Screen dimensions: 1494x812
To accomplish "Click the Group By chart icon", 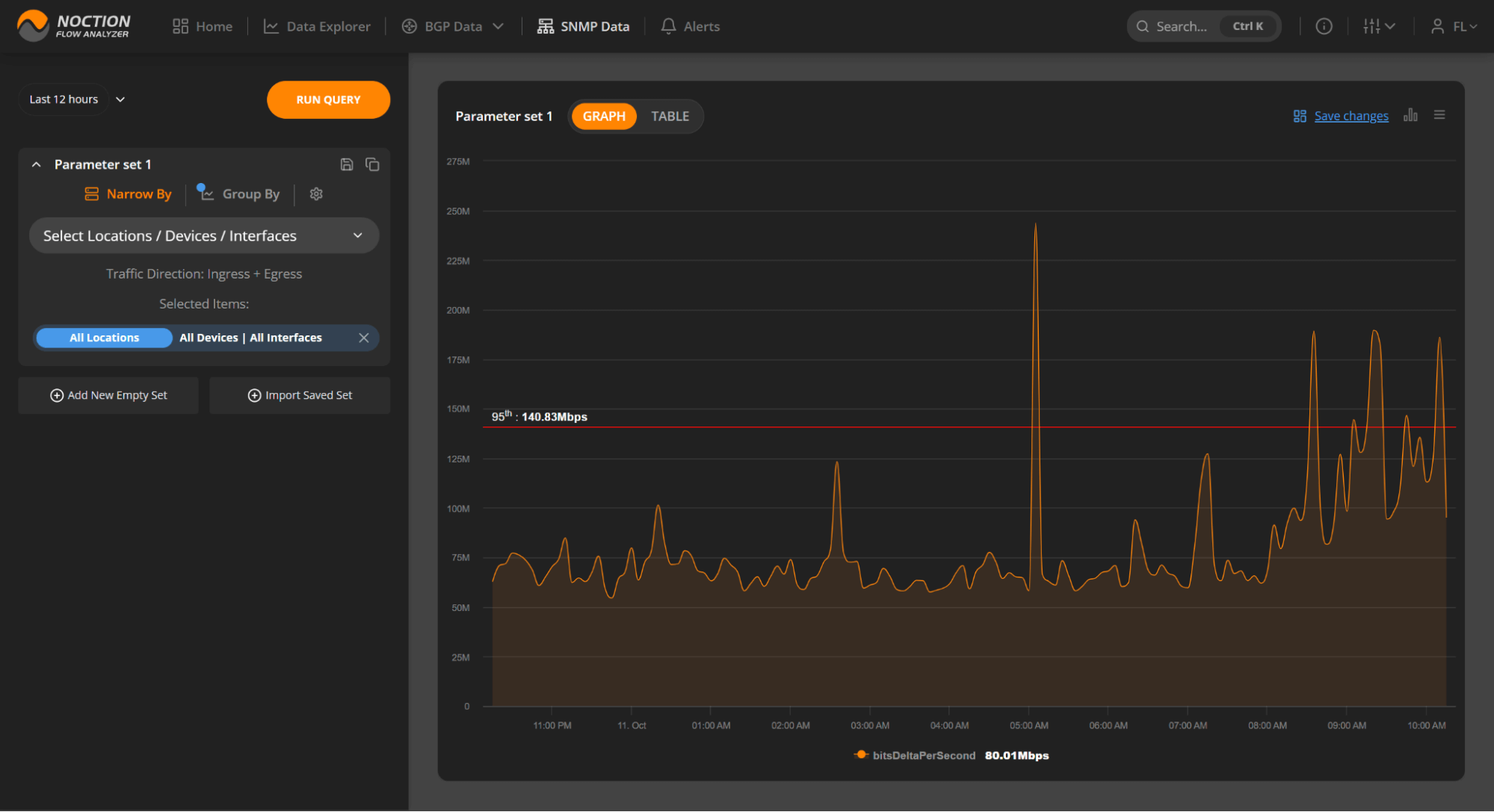I will [206, 192].
